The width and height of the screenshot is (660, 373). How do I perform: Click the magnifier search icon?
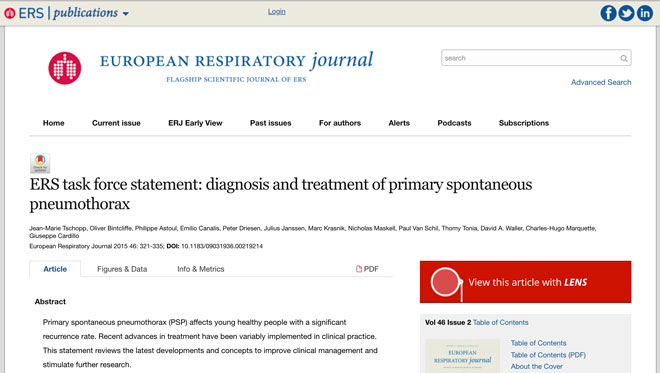pos(624,59)
